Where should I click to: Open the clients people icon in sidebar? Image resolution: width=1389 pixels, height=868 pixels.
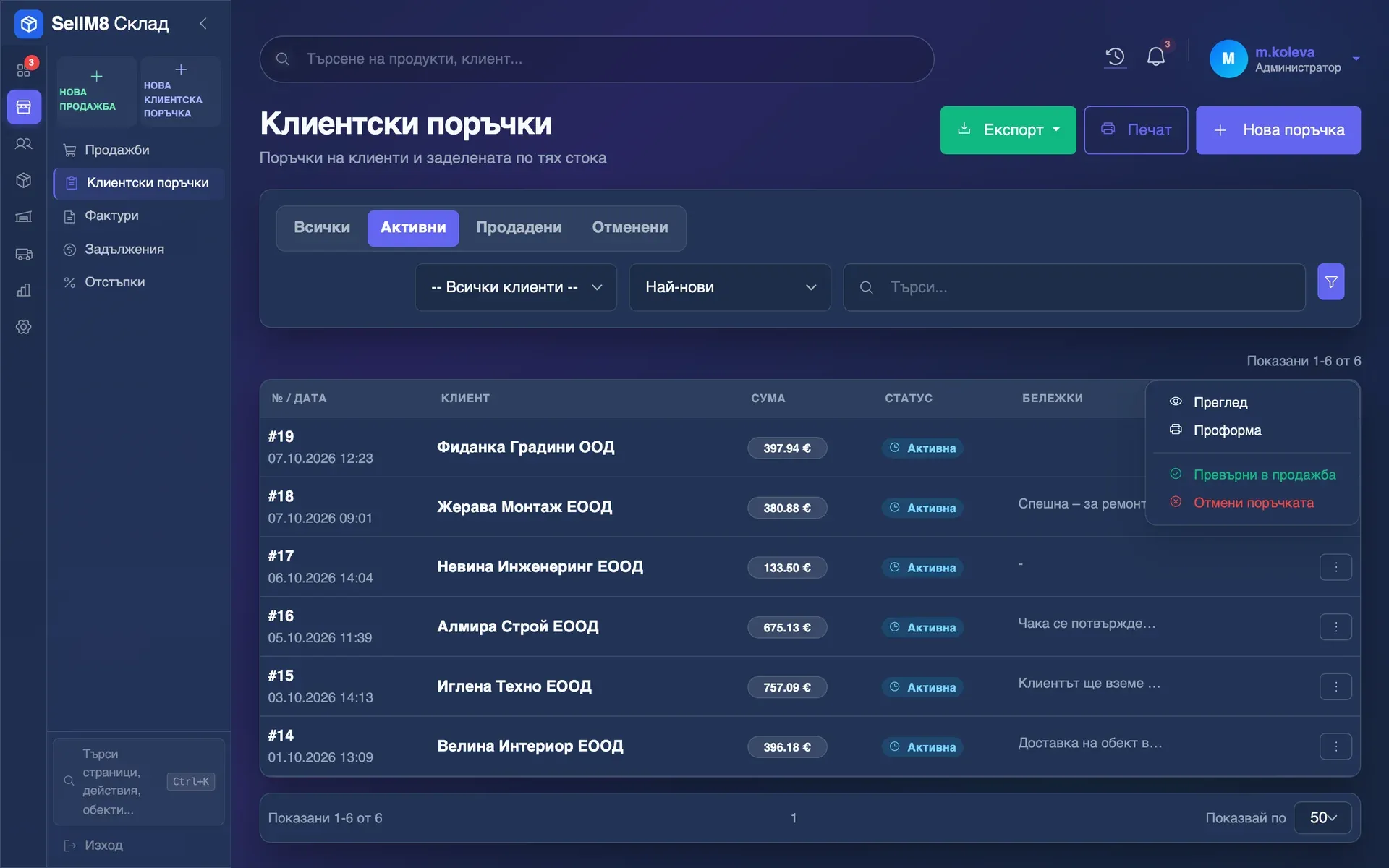pyautogui.click(x=24, y=144)
